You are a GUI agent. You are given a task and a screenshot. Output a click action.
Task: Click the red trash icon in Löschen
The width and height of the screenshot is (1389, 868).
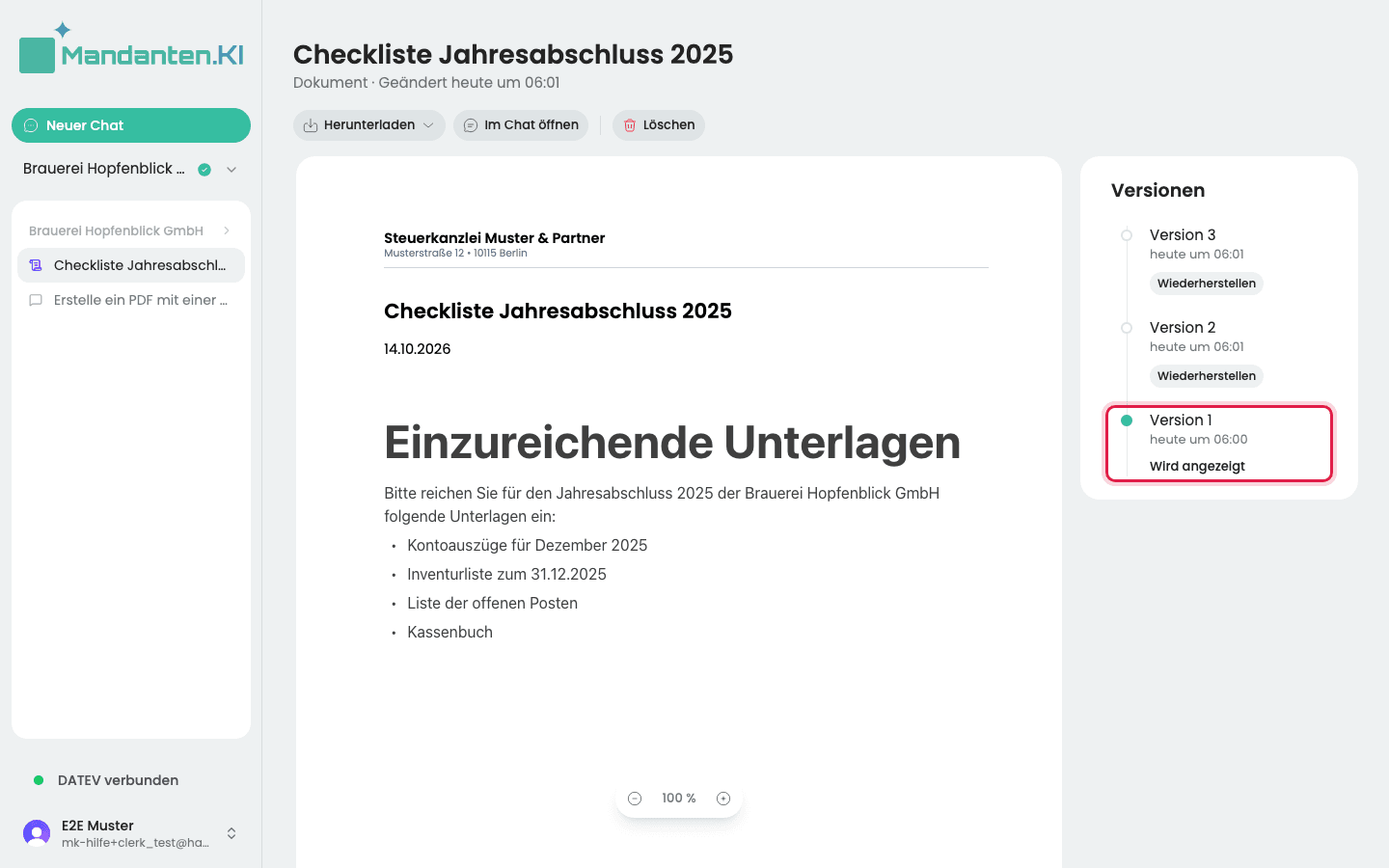coord(630,125)
